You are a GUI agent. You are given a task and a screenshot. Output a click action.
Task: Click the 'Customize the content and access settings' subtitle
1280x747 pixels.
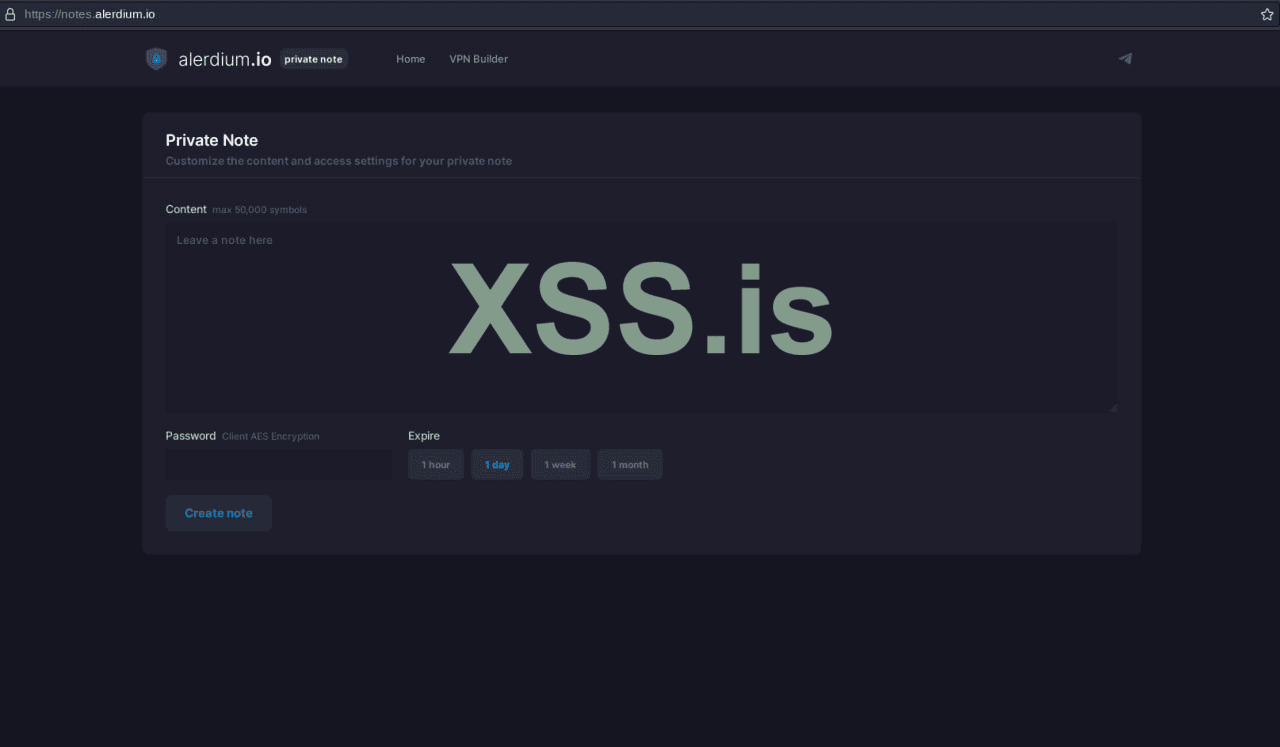pos(339,161)
